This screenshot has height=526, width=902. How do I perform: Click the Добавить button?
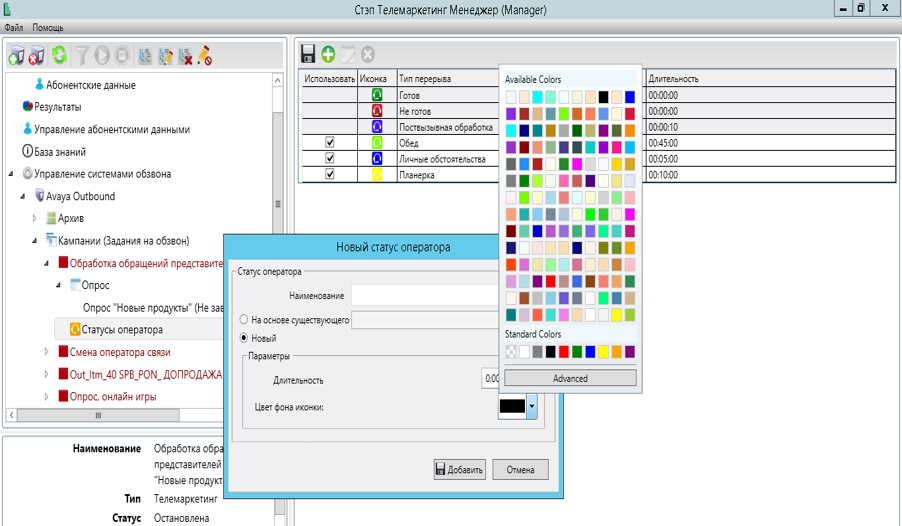[x=460, y=470]
